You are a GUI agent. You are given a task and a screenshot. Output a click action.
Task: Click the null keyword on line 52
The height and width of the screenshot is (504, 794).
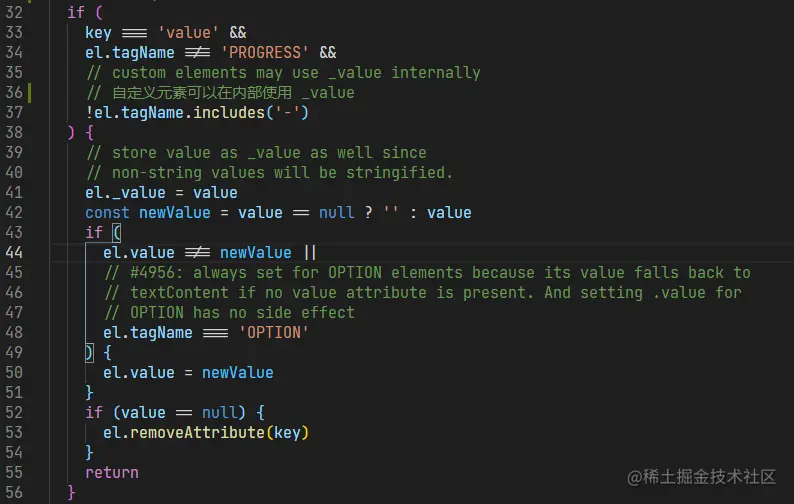point(219,412)
